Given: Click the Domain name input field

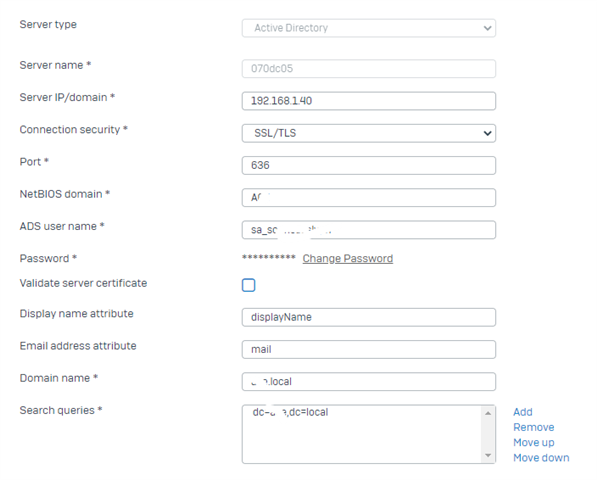Looking at the screenshot, I should pos(369,381).
